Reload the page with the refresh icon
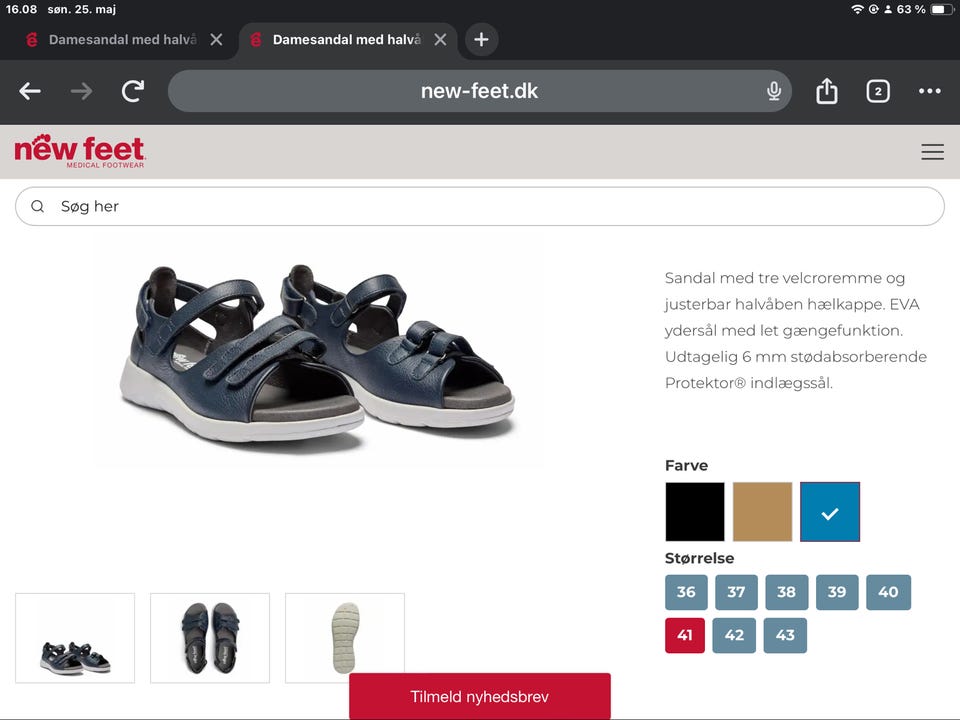 pyautogui.click(x=132, y=91)
